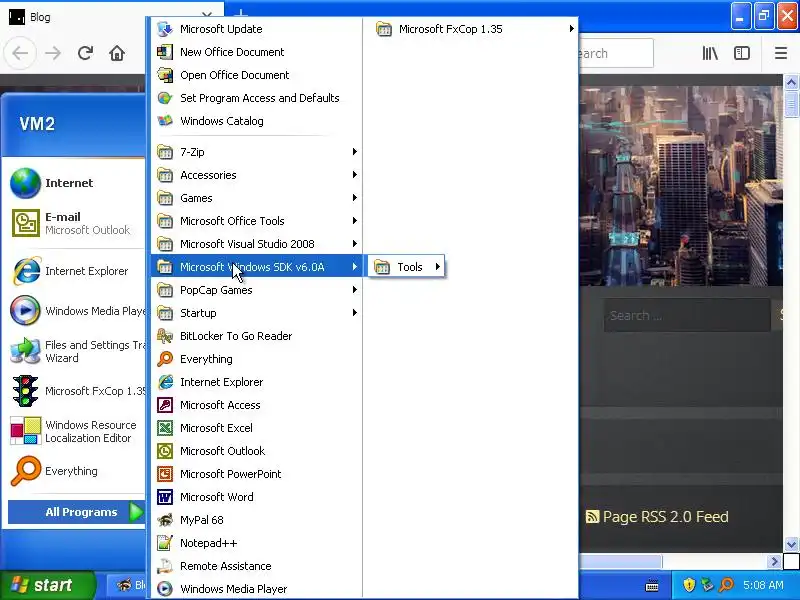This screenshot has height=600, width=800.
Task: Click All Programs button
Action: [77, 512]
